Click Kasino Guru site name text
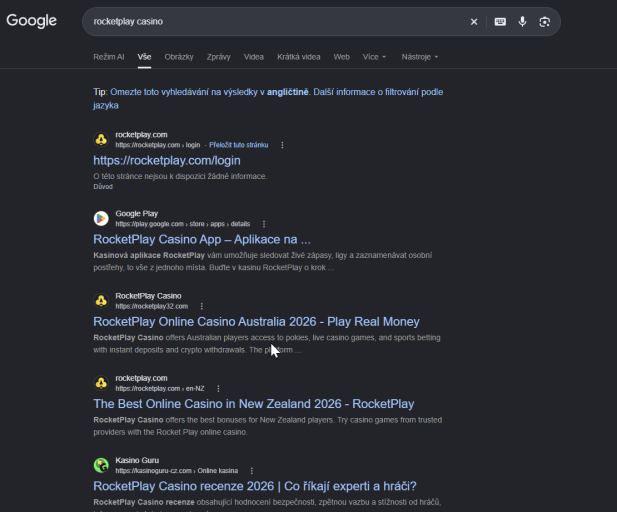617x512 pixels. pos(137,460)
